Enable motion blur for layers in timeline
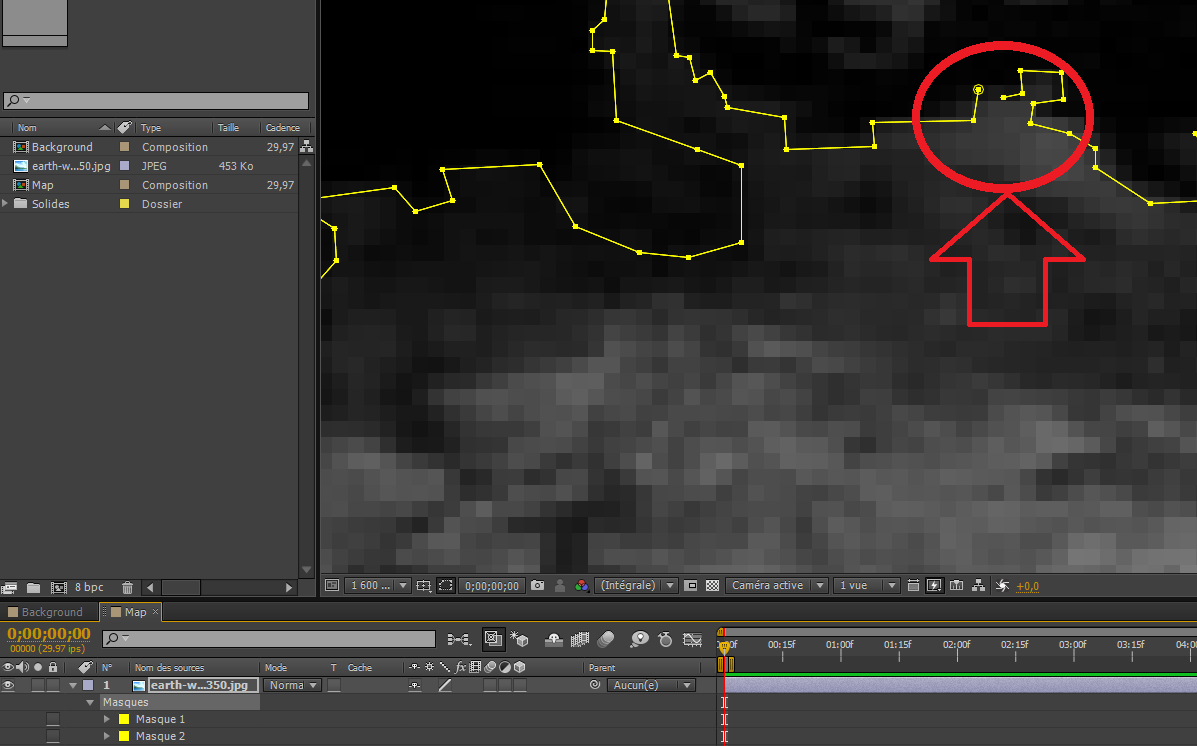The image size is (1197, 746). (608, 639)
